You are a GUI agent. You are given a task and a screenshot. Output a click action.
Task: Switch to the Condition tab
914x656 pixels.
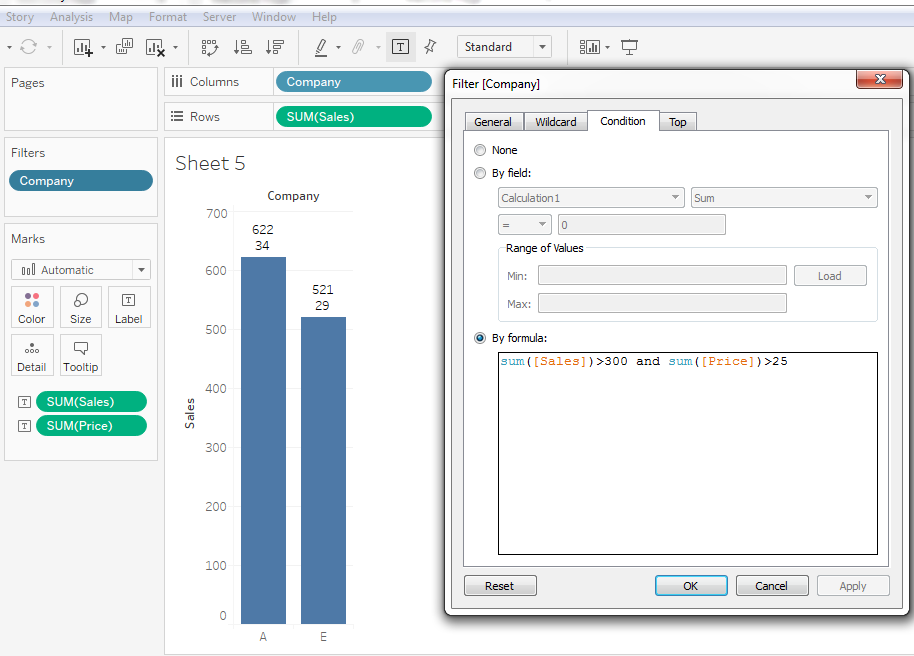tap(623, 121)
